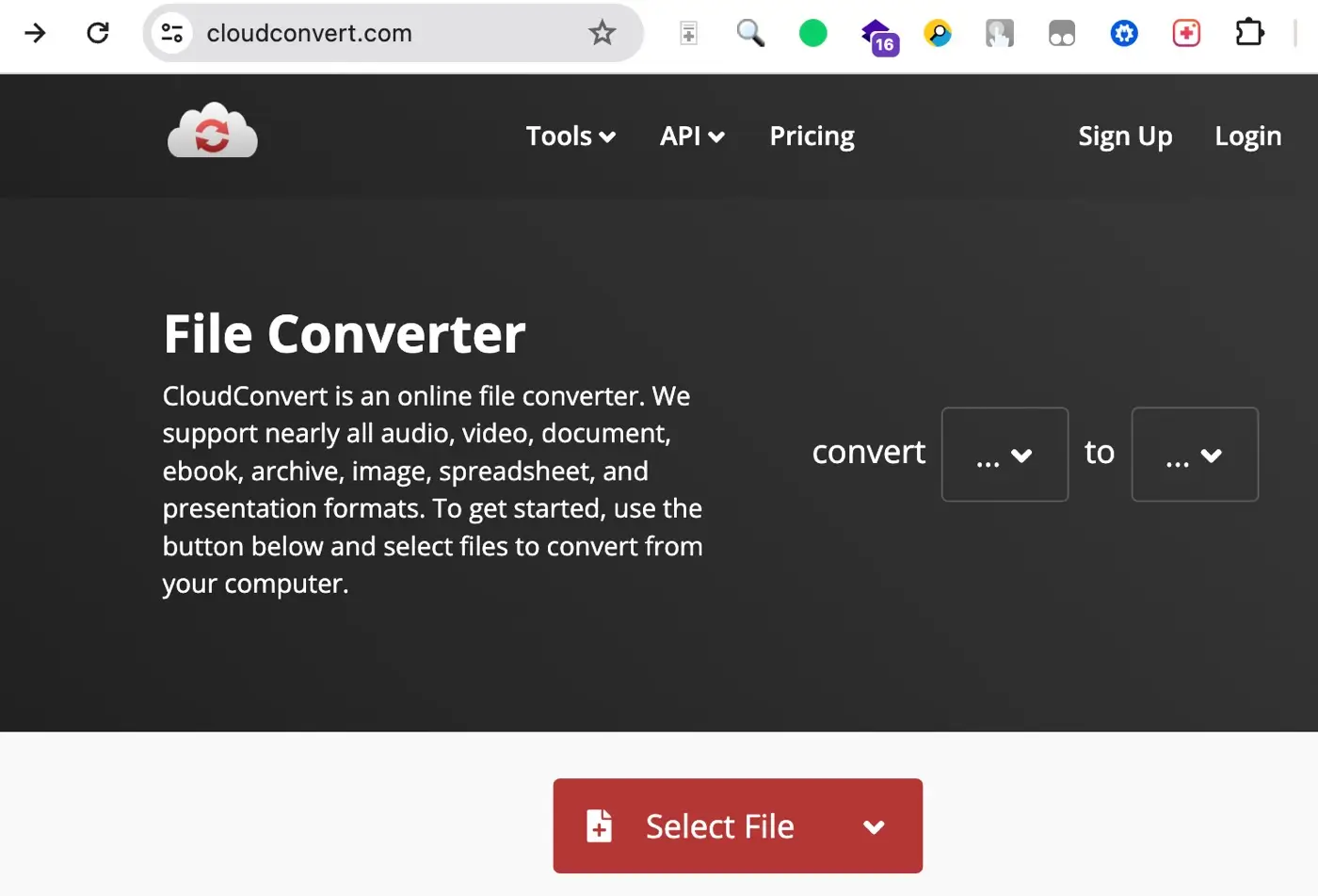Image resolution: width=1318 pixels, height=896 pixels.
Task: Open the yellow search extension icon
Action: point(938,33)
